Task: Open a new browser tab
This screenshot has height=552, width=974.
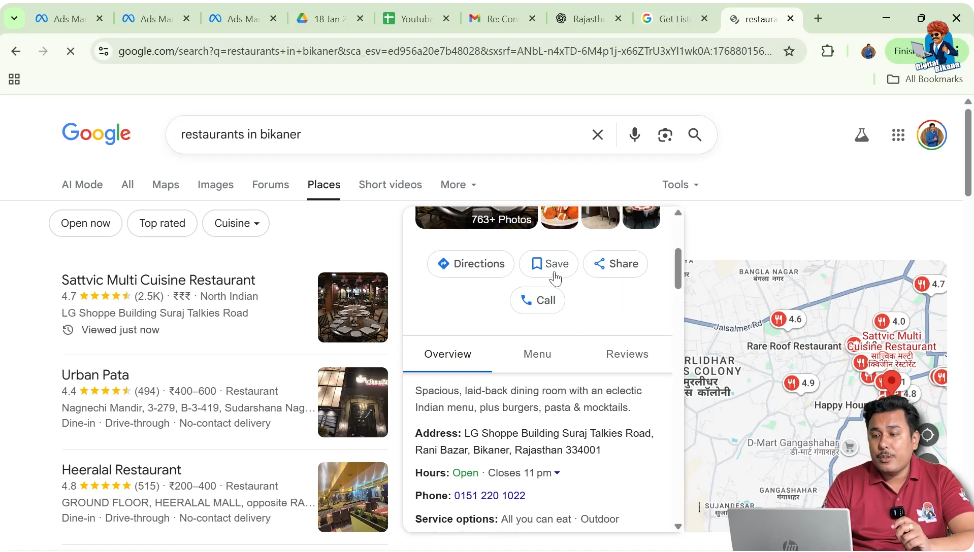Action: click(x=818, y=19)
